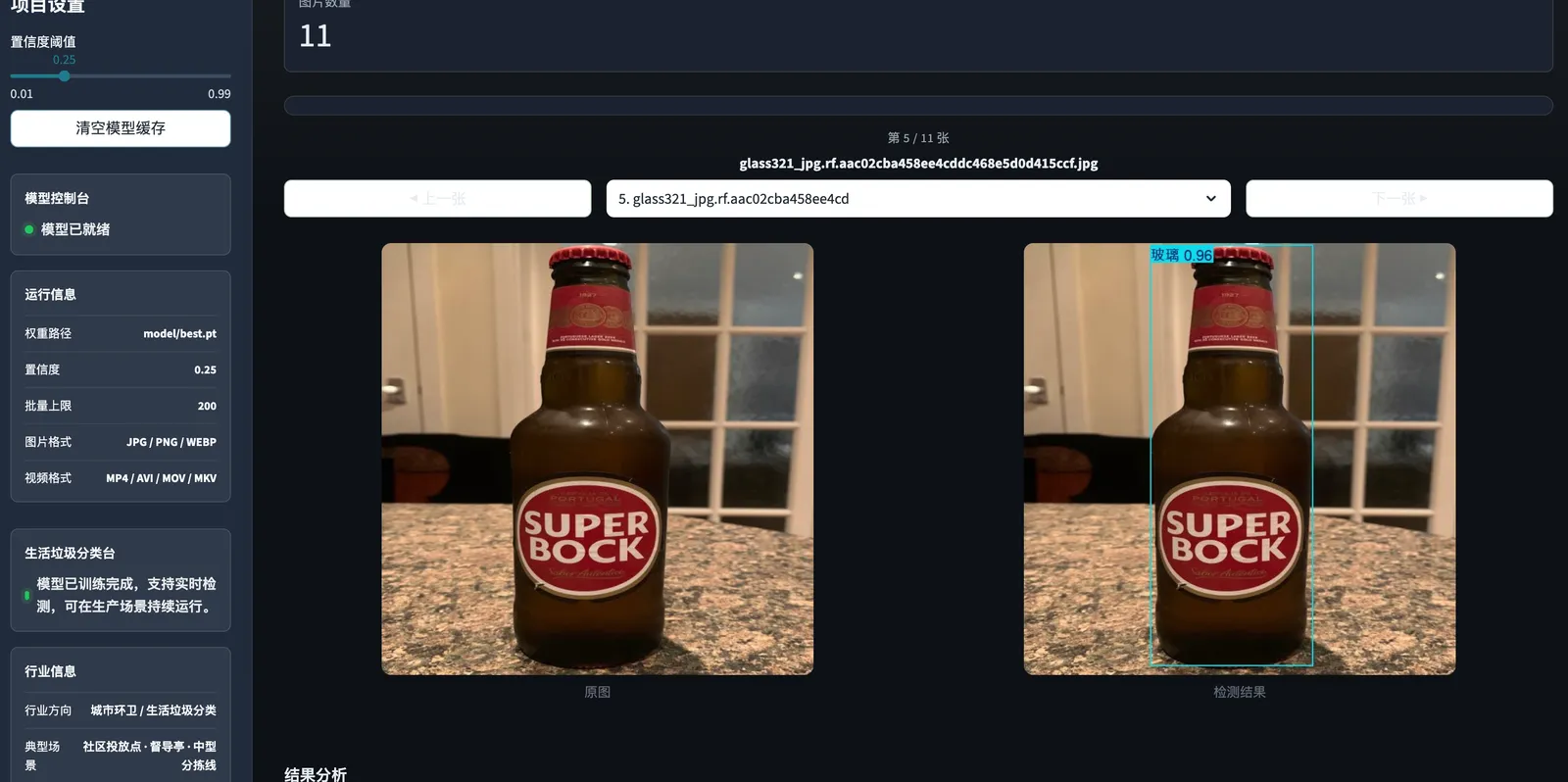
Task: Click the 结果分析 heading
Action: pos(316,774)
